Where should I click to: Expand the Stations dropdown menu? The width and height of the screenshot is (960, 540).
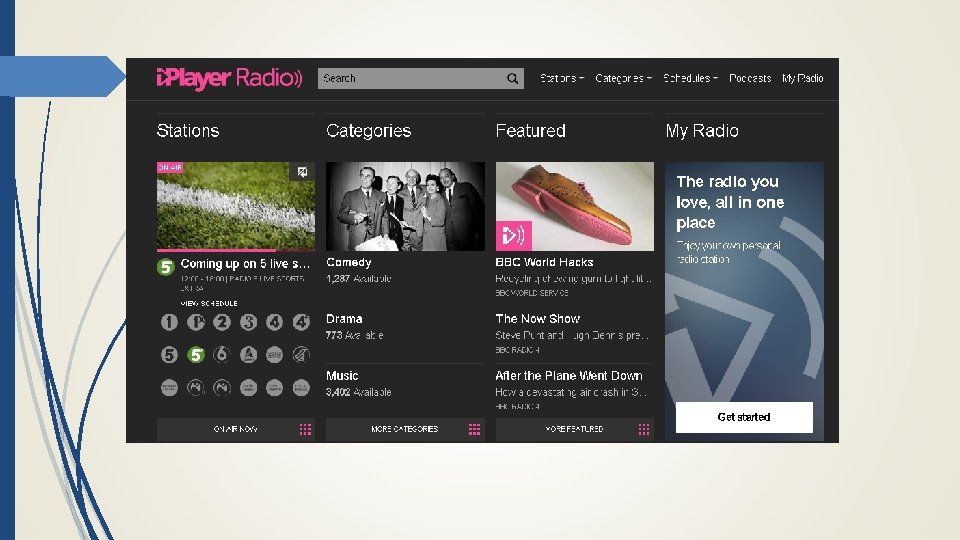tap(562, 78)
